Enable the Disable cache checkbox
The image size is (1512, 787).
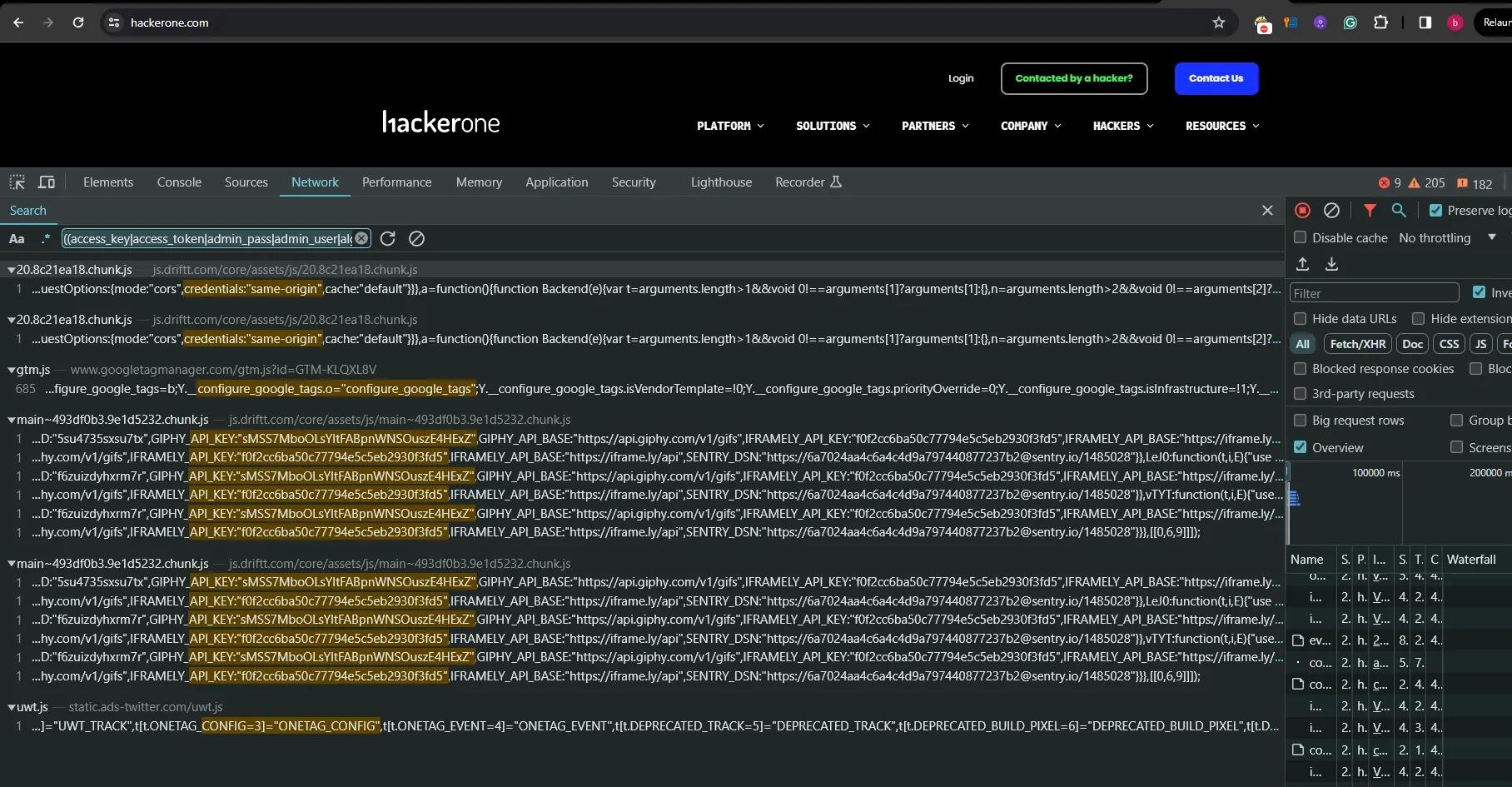(1300, 237)
